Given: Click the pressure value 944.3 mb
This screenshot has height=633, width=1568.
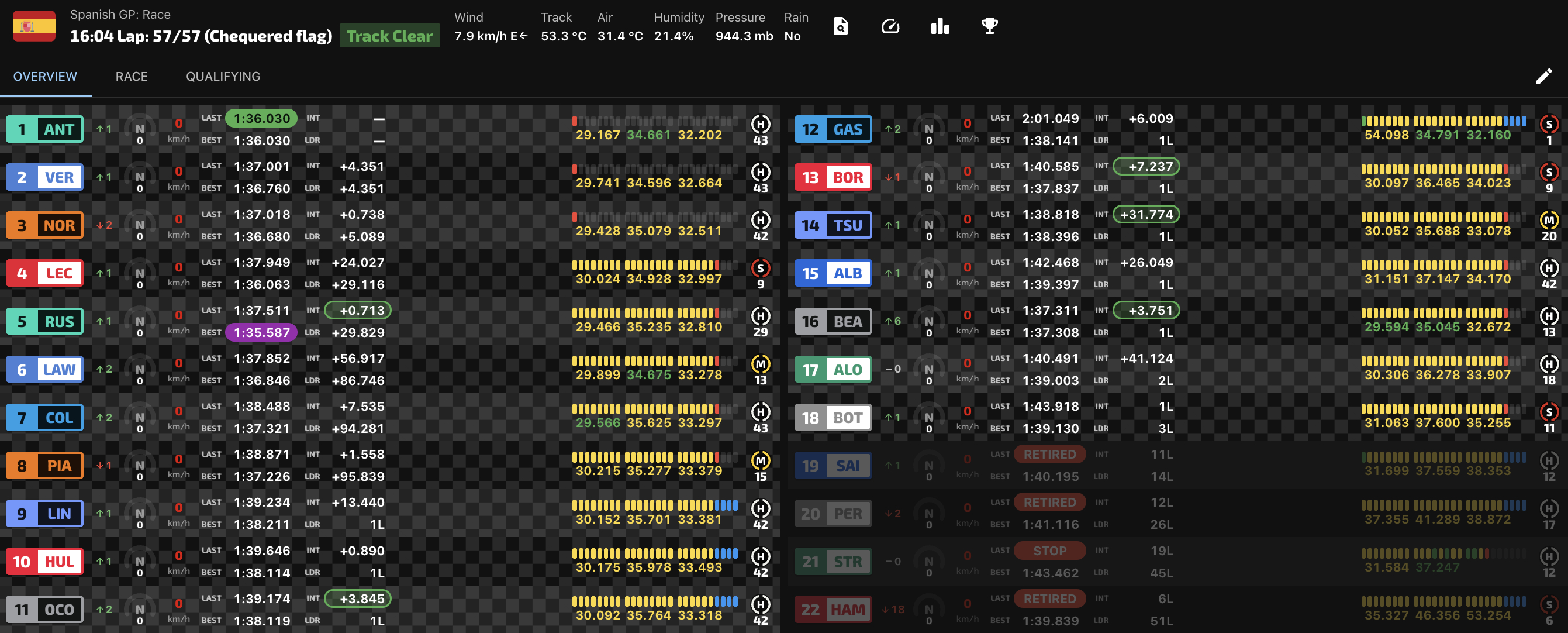Looking at the screenshot, I should [x=744, y=36].
